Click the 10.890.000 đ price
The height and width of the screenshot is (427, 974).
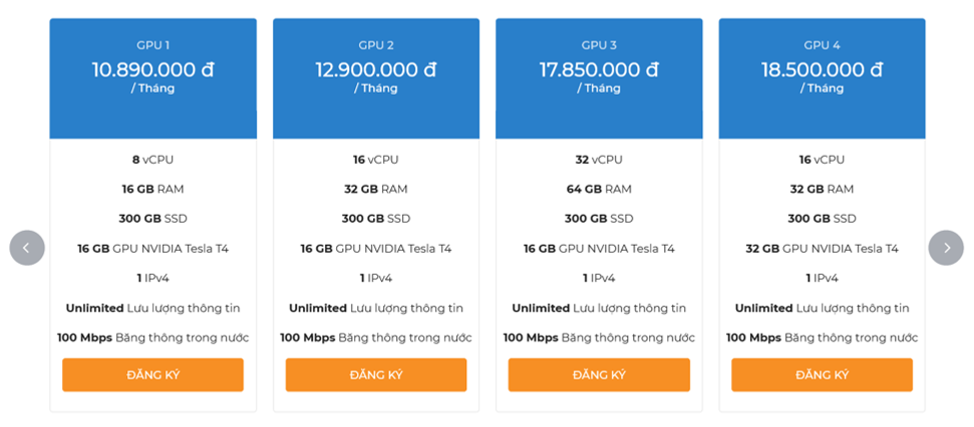[153, 70]
